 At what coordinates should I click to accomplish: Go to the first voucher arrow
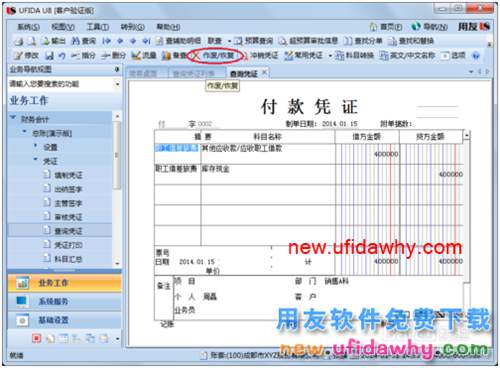pos(106,41)
